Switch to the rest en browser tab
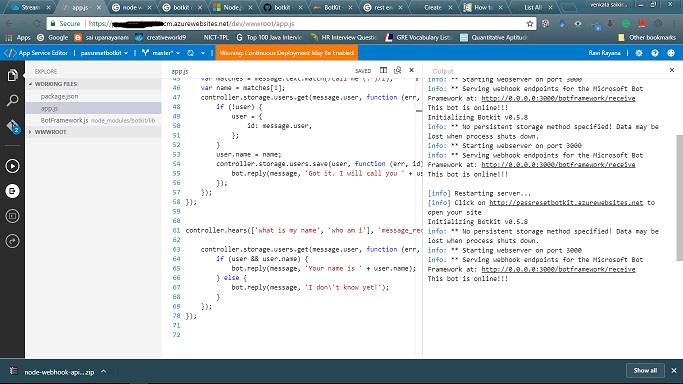 [382, 7]
